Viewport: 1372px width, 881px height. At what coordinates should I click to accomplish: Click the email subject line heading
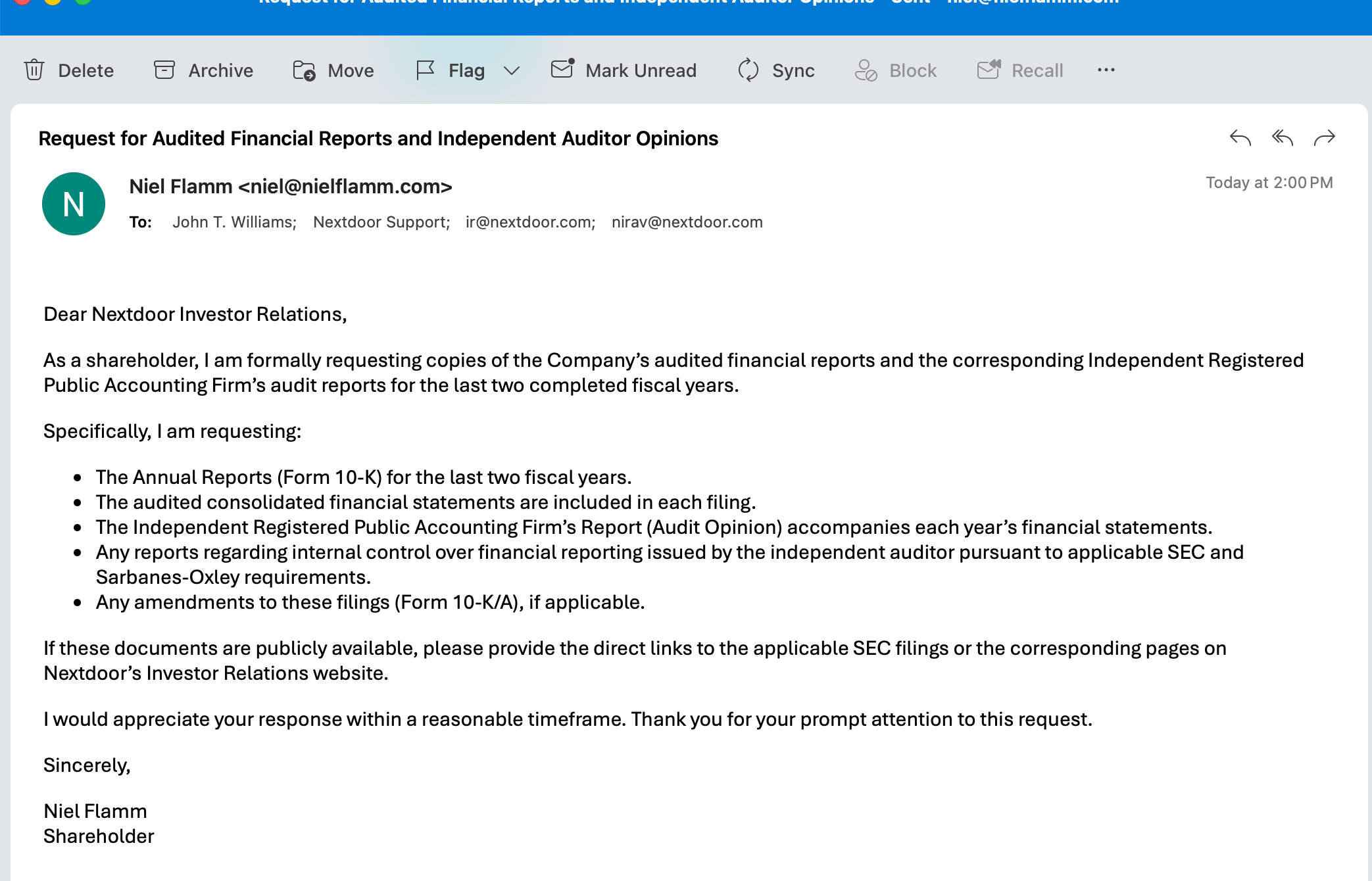378,139
